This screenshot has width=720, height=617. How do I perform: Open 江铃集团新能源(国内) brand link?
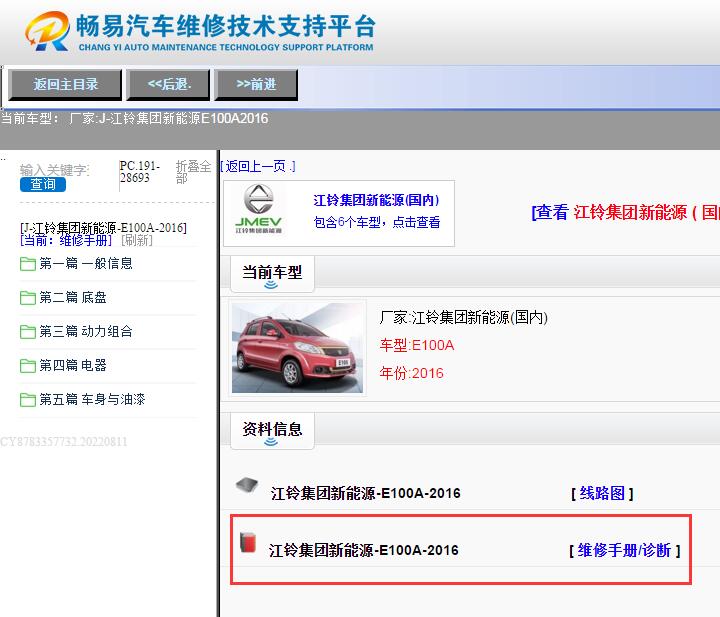(x=377, y=200)
